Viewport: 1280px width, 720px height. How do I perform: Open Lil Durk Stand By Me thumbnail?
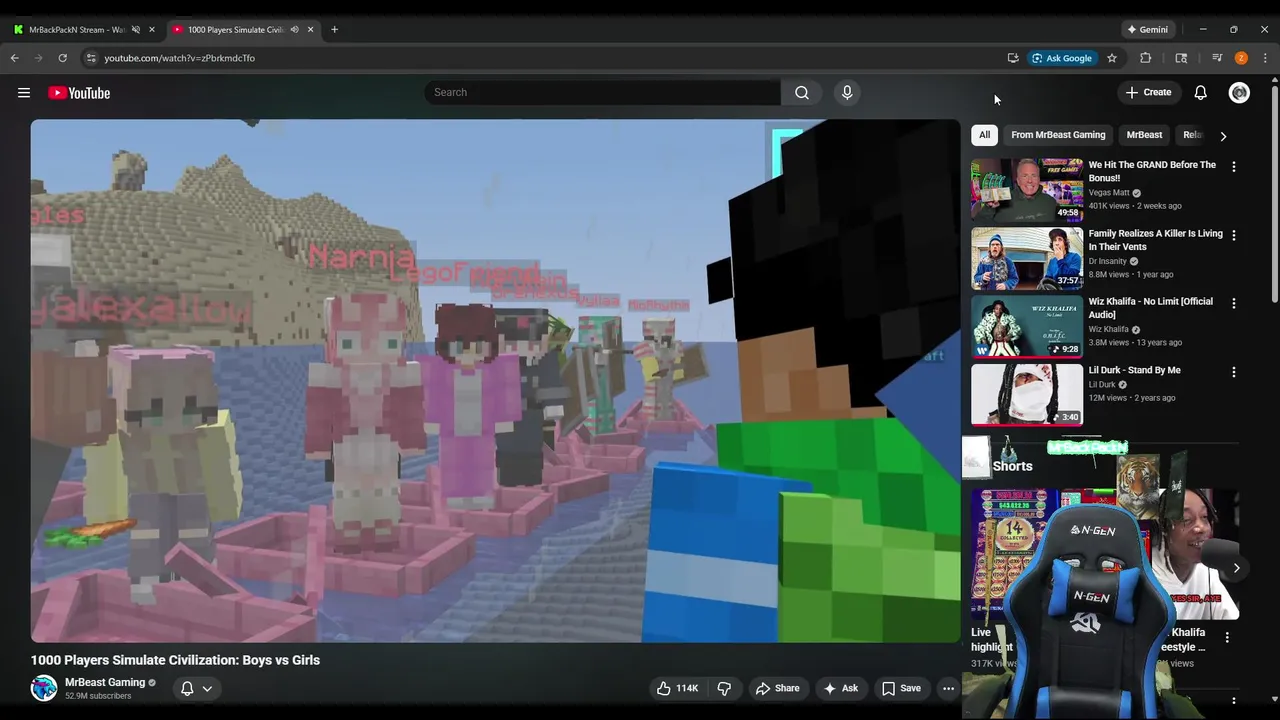(1027, 394)
